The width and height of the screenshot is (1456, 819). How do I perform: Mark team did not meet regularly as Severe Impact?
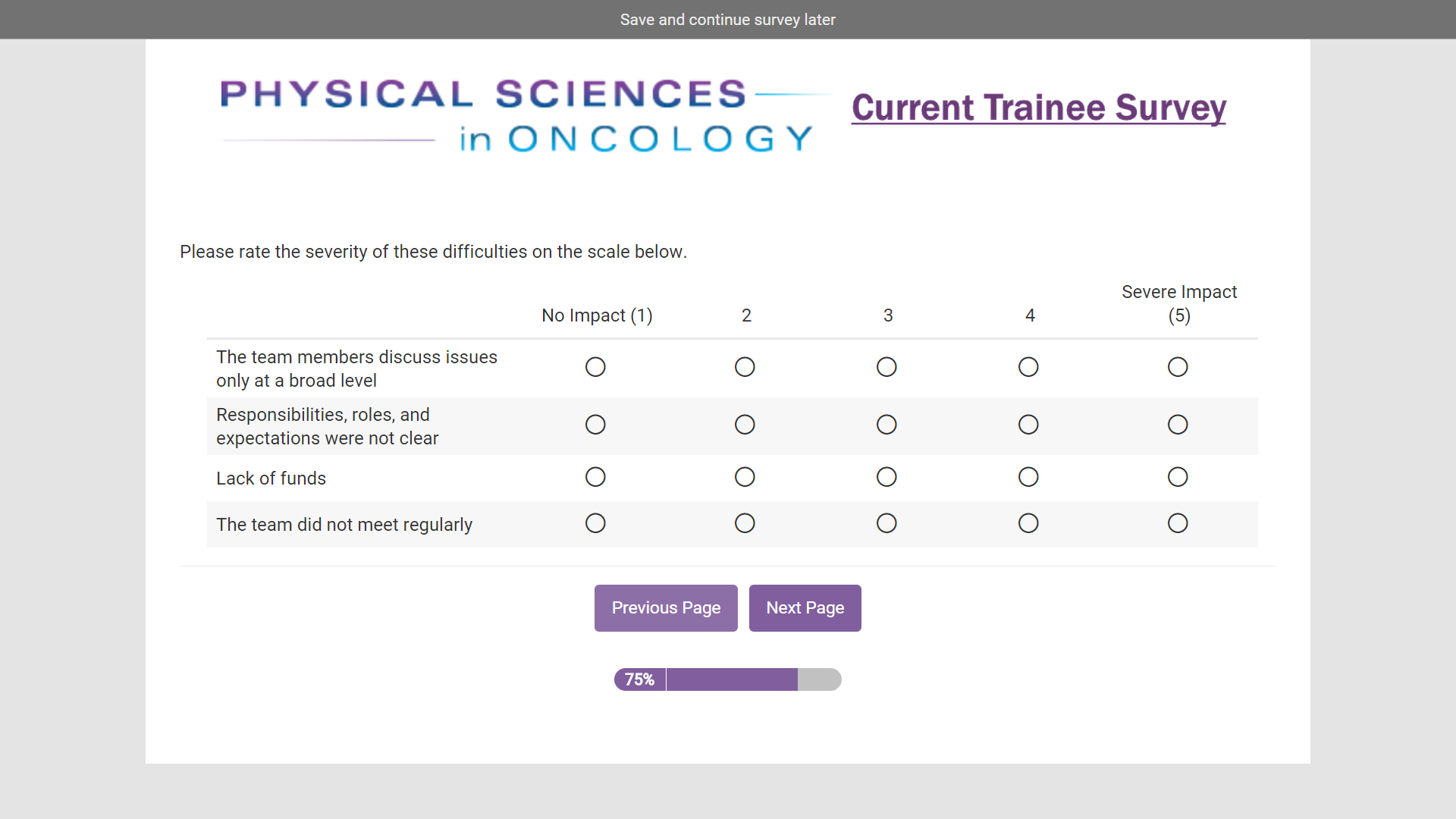tap(1178, 523)
